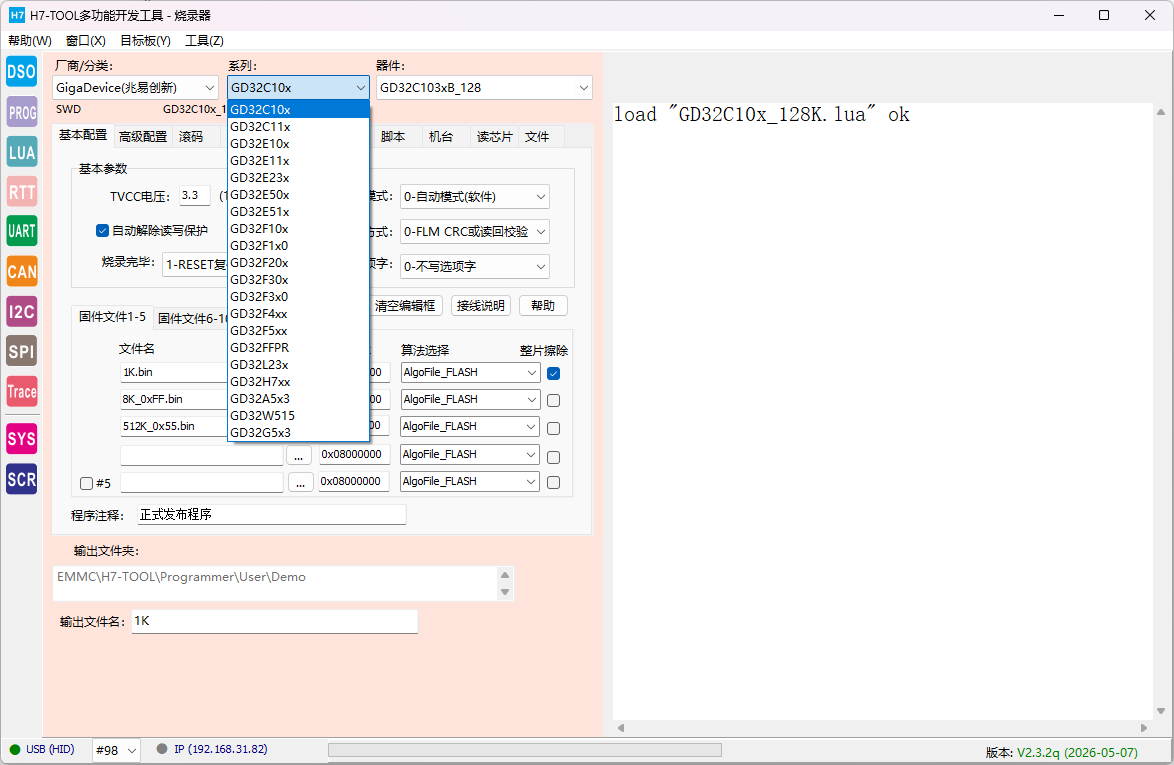Select GD32H7xx from the series list
This screenshot has width=1174, height=765.
point(298,382)
